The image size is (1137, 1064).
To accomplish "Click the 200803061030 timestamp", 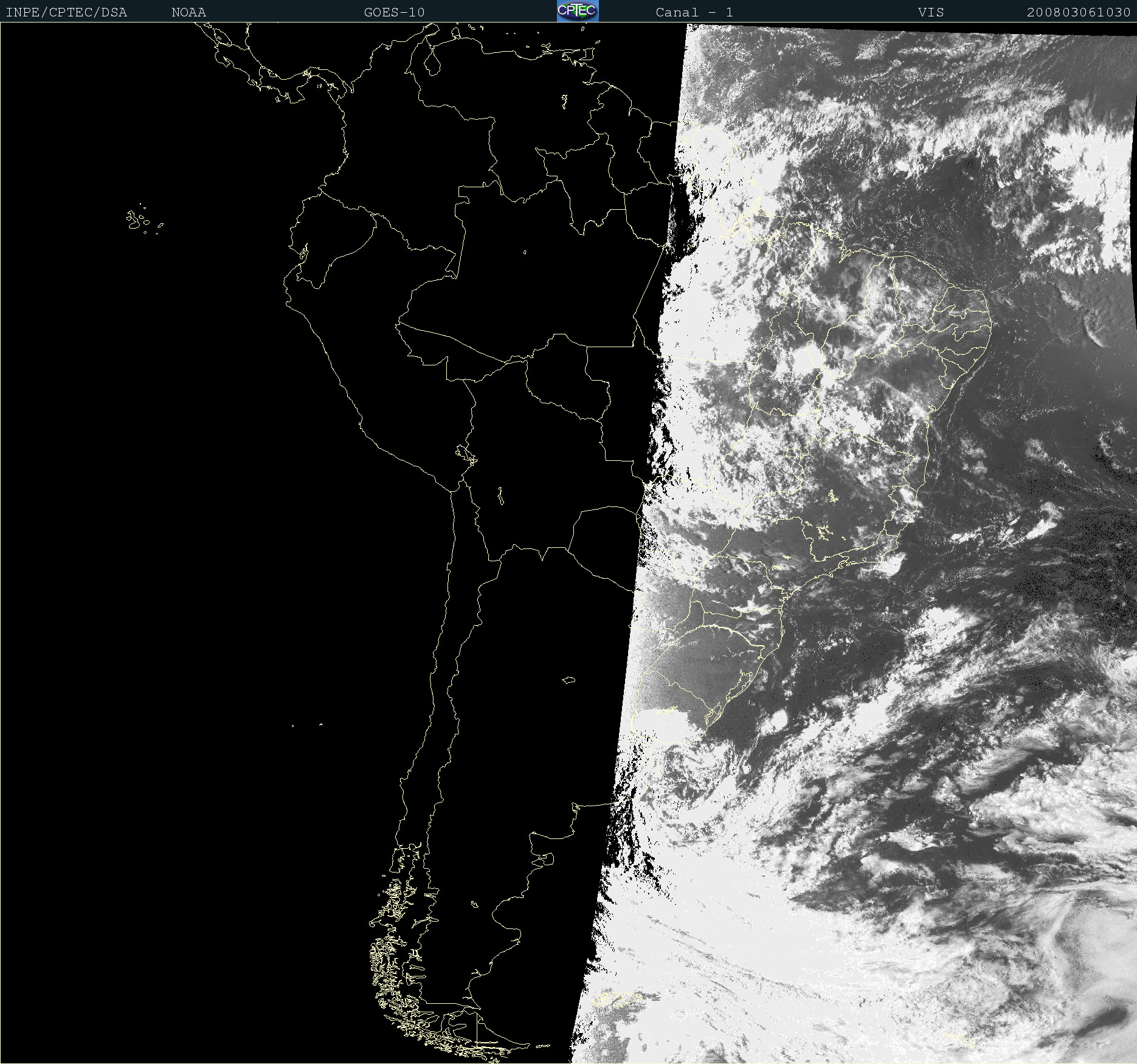I will (1079, 12).
